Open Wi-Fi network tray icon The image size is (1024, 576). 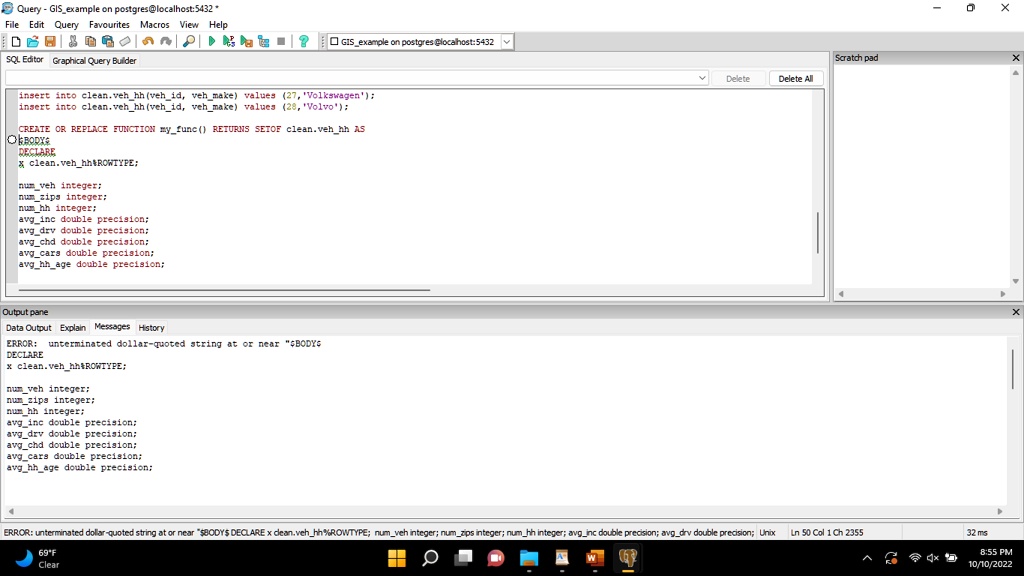pos(915,558)
